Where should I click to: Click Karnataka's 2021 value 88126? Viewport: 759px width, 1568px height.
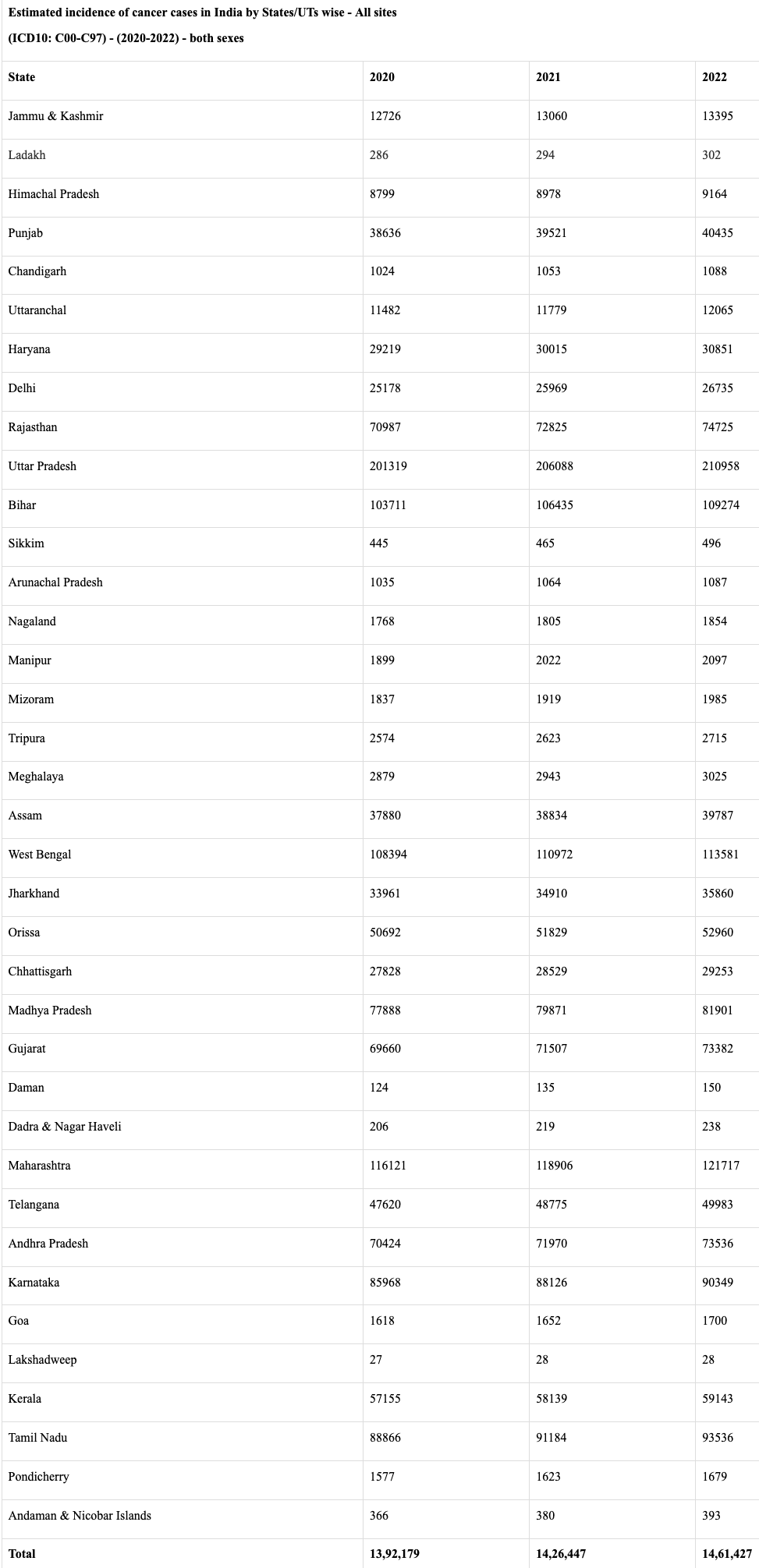point(552,1283)
